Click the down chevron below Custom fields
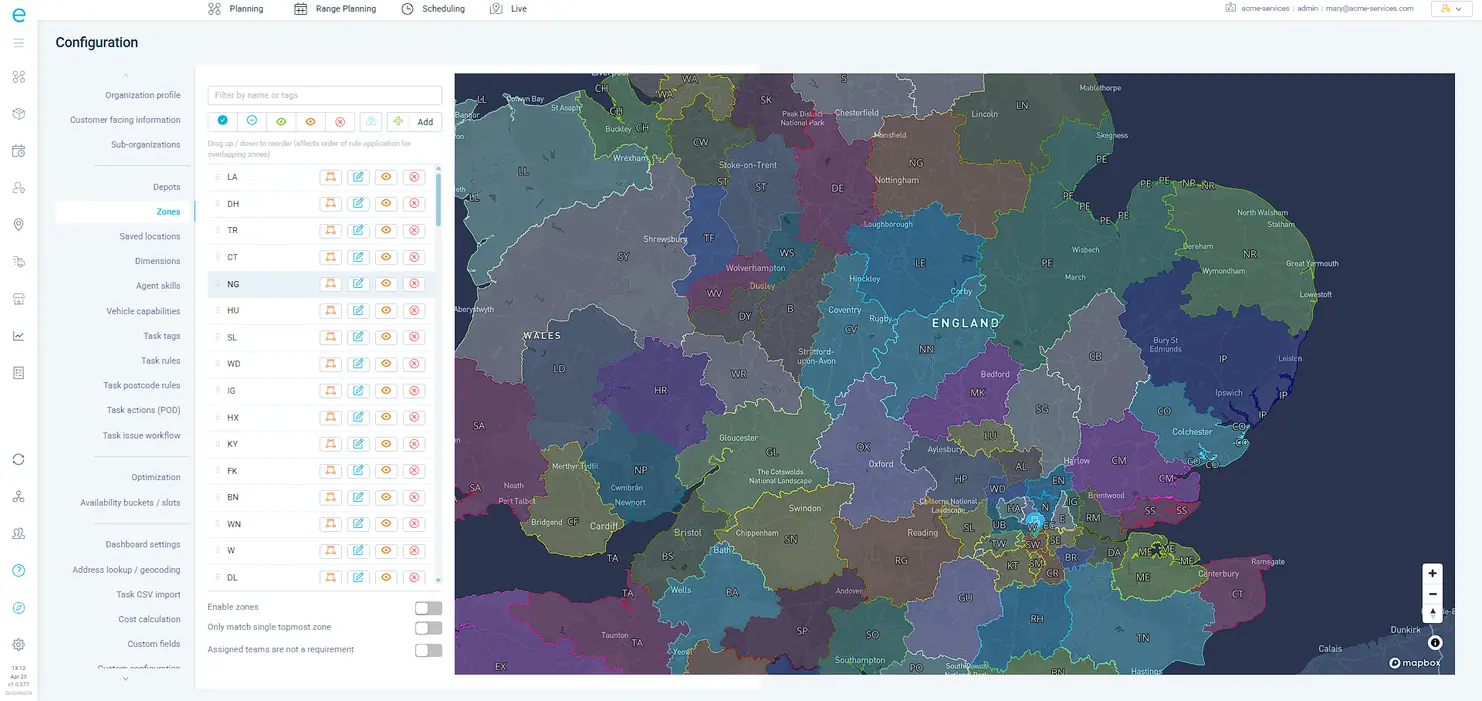 coord(126,679)
